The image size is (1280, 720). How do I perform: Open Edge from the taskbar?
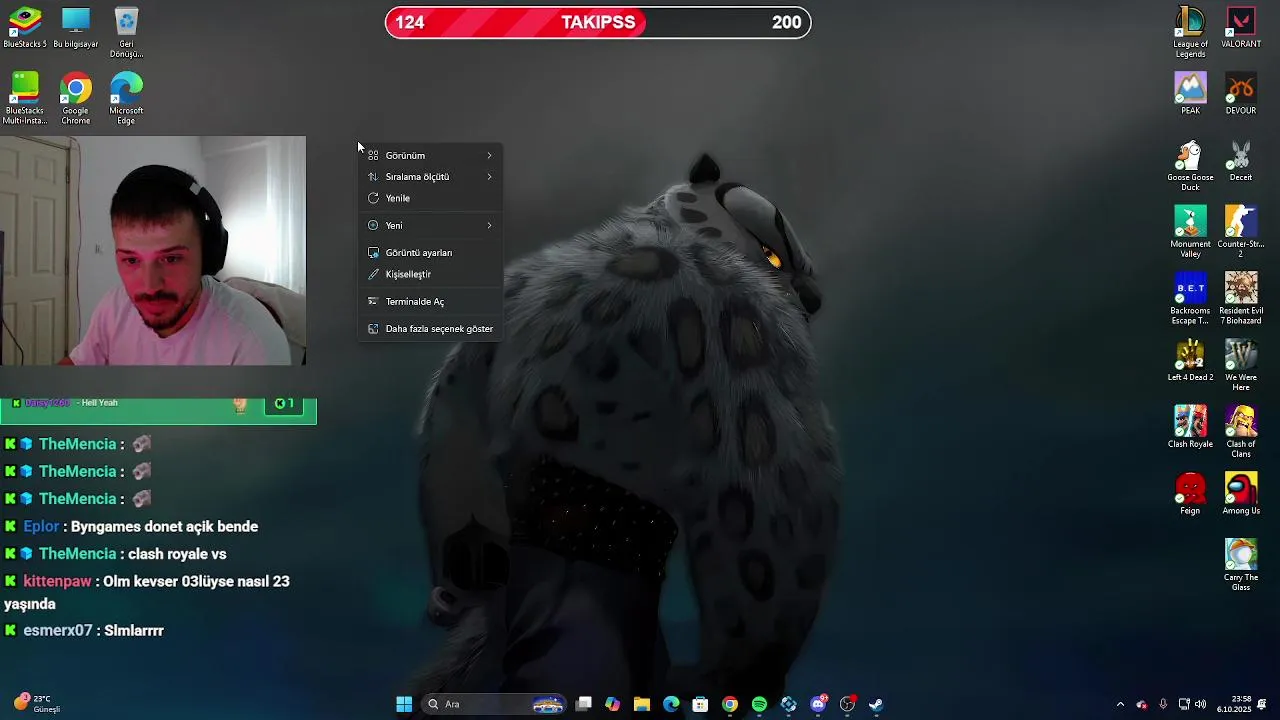[671, 704]
